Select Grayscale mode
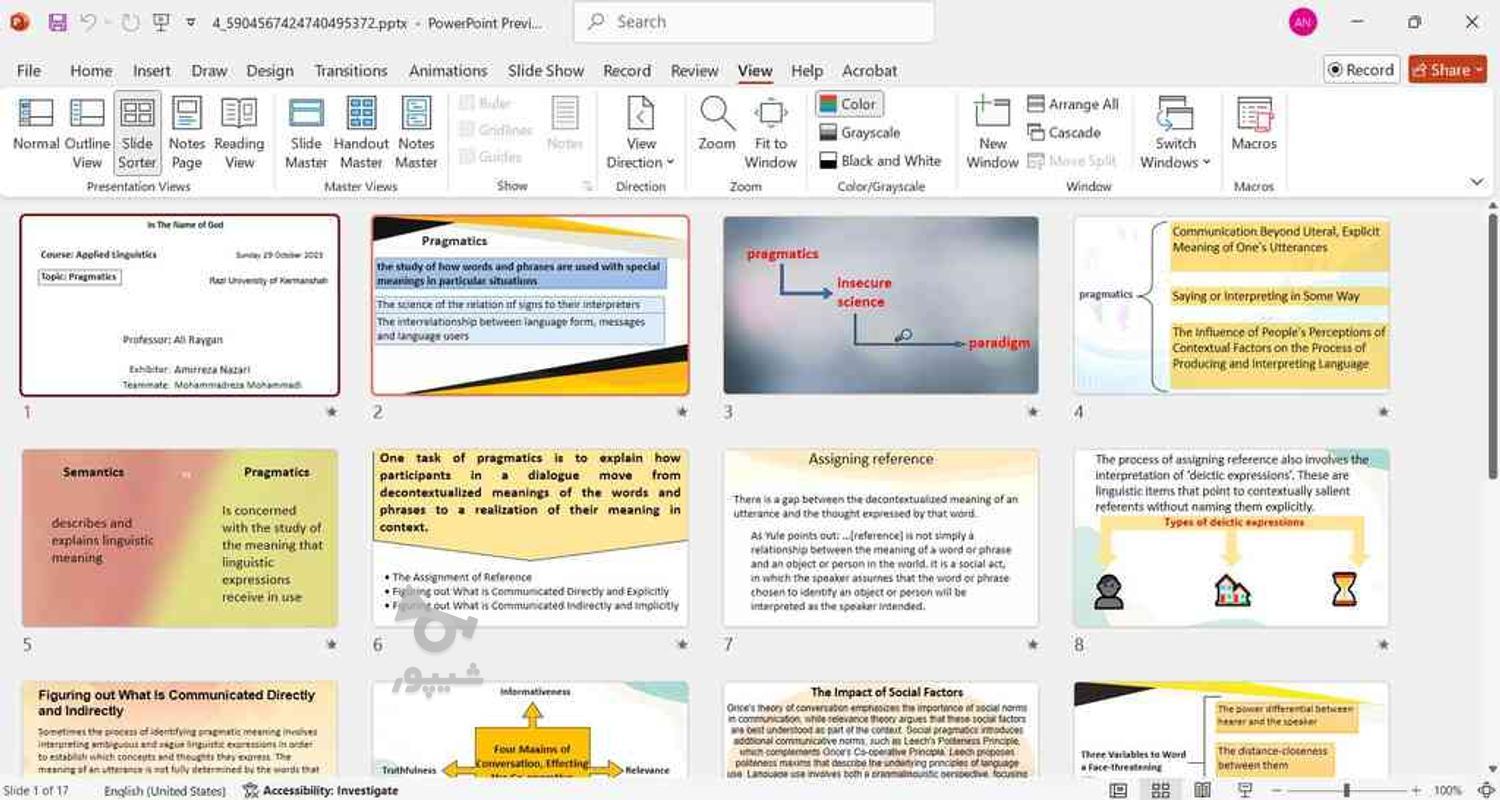This screenshot has width=1500, height=800. (x=860, y=132)
